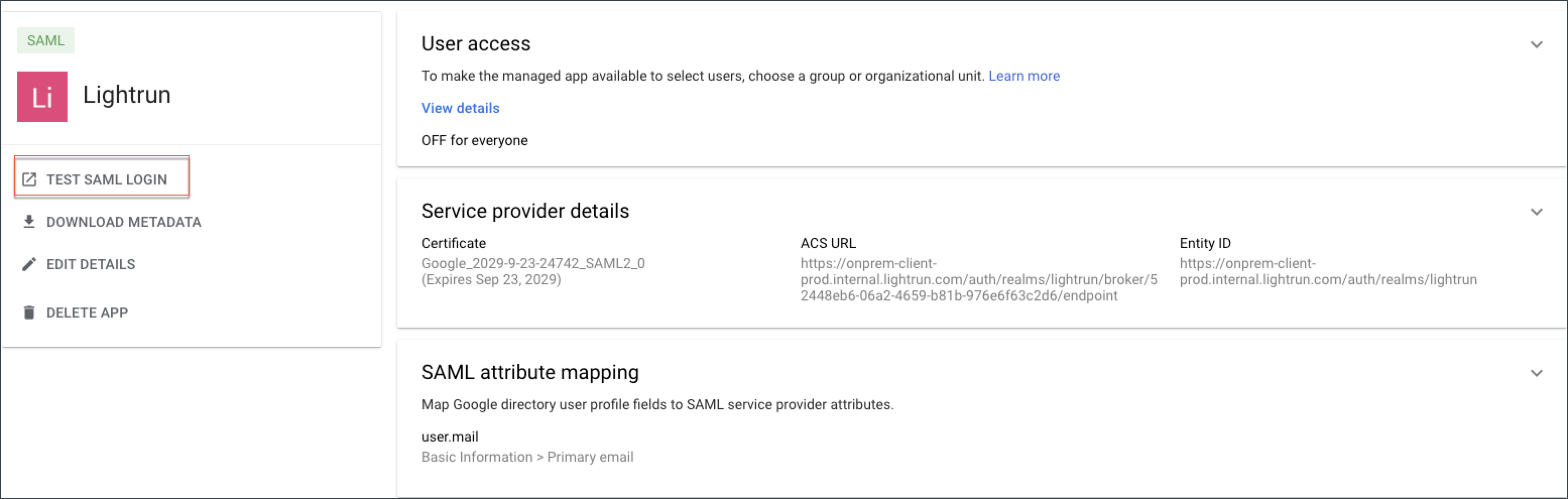Screen dimensions: 1568x499
Task: Select the user.mail attribute entry
Action: click(x=450, y=437)
